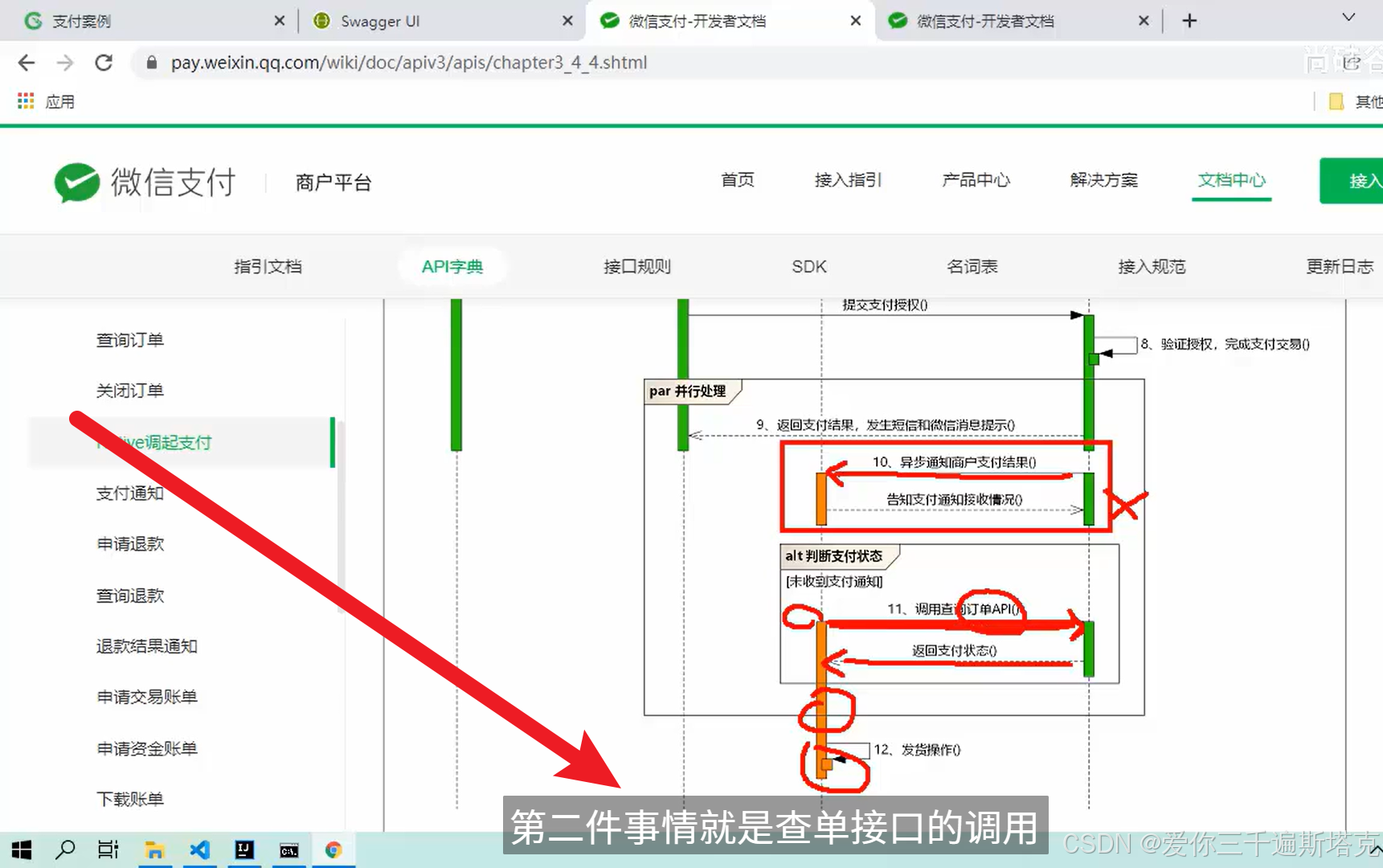The width and height of the screenshot is (1383, 868).
Task: Open 申请退款 in the sidebar
Action: click(130, 545)
